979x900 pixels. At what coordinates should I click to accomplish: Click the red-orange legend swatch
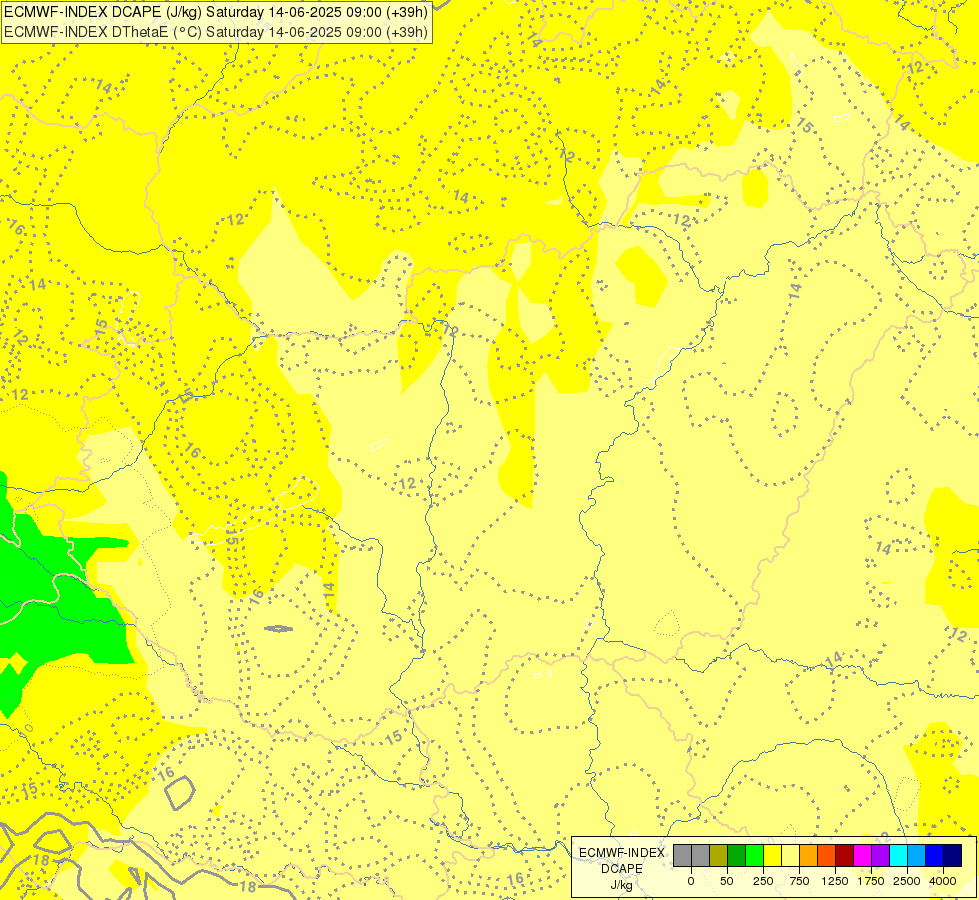point(827,855)
